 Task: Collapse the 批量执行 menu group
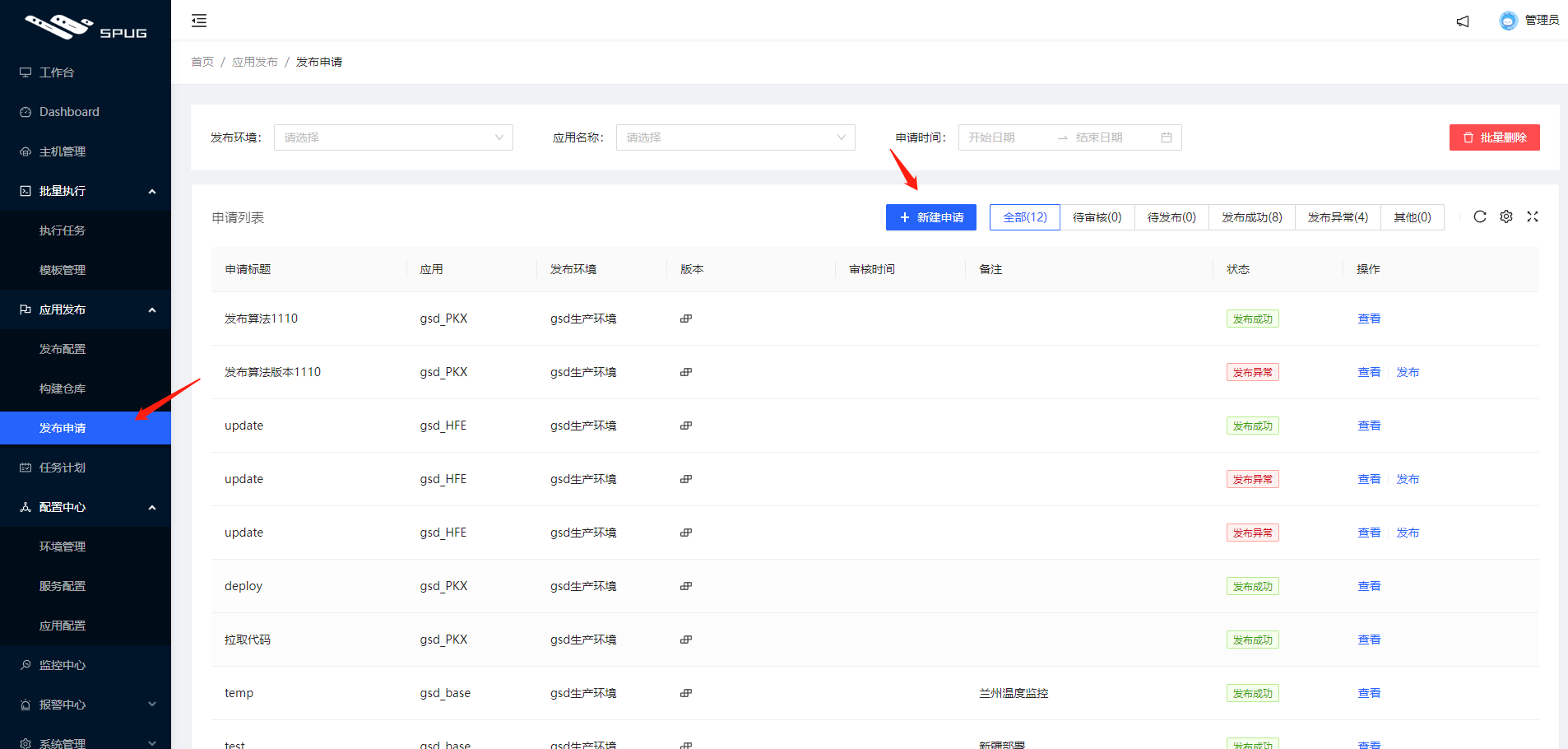(86, 191)
